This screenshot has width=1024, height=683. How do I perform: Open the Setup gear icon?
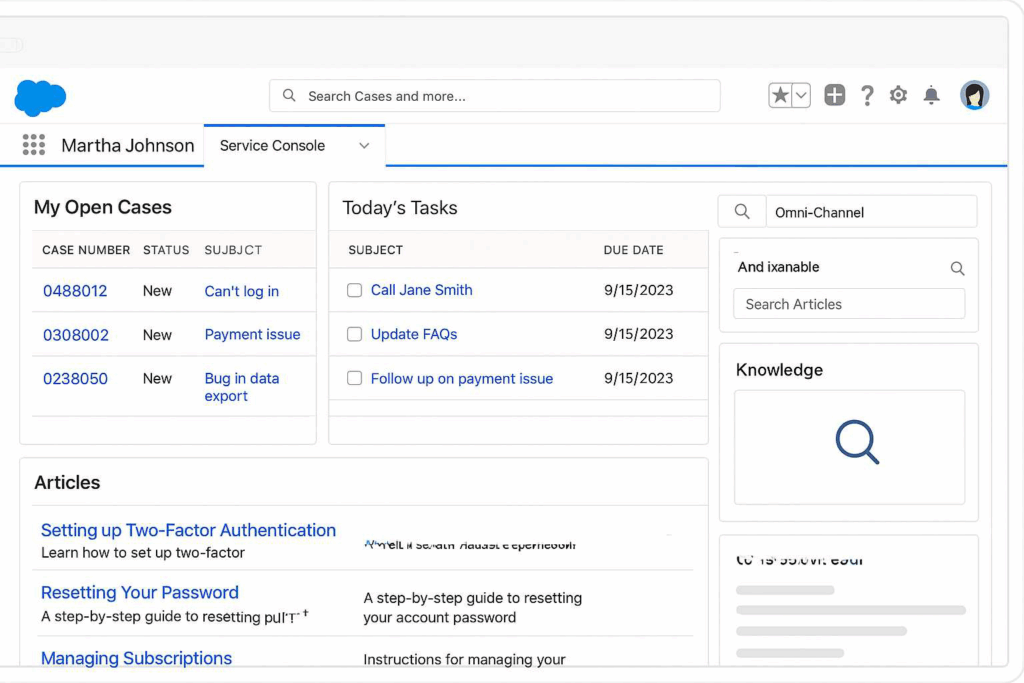[x=898, y=95]
